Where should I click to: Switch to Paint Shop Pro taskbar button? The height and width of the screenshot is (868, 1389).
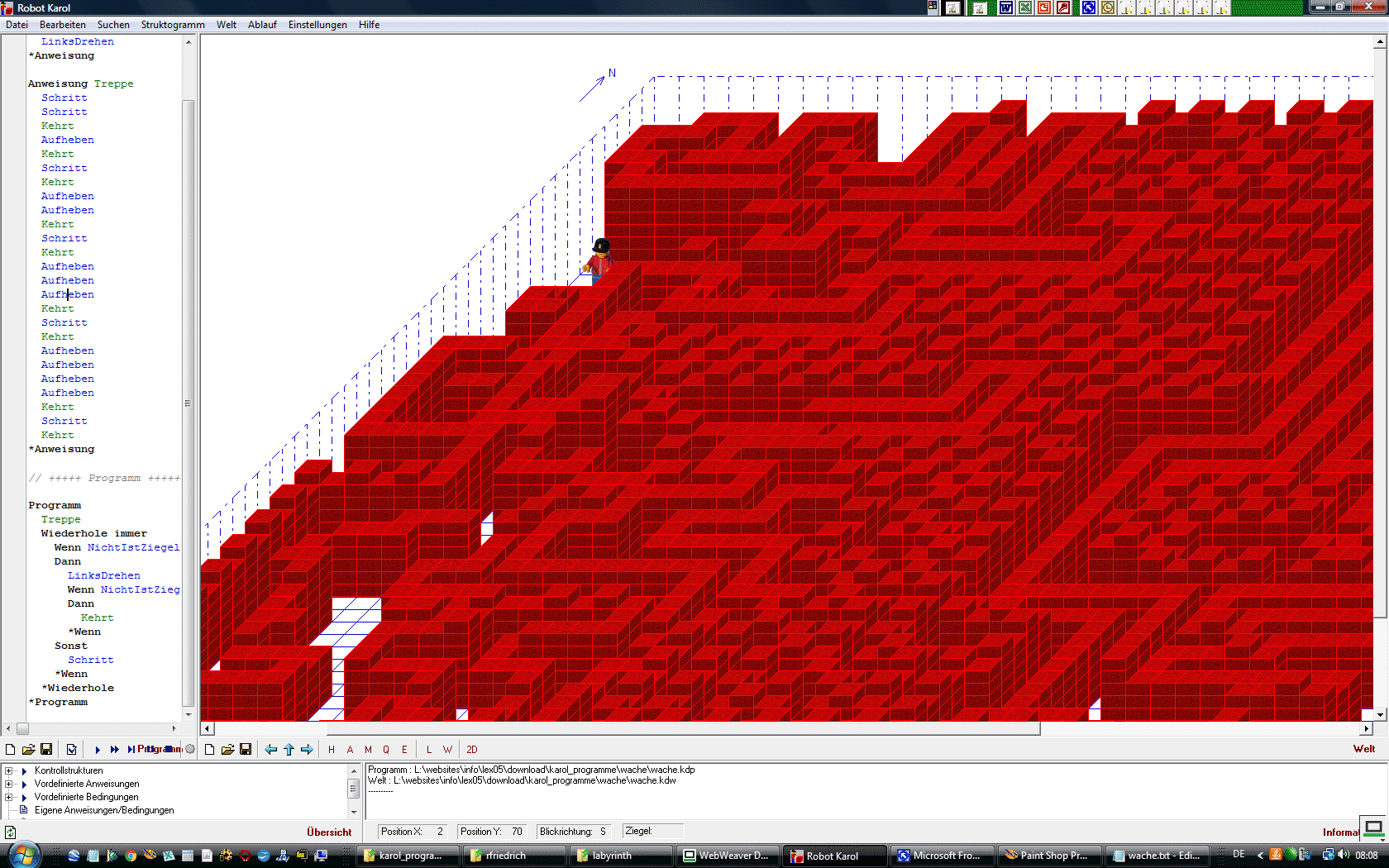[x=1045, y=856]
